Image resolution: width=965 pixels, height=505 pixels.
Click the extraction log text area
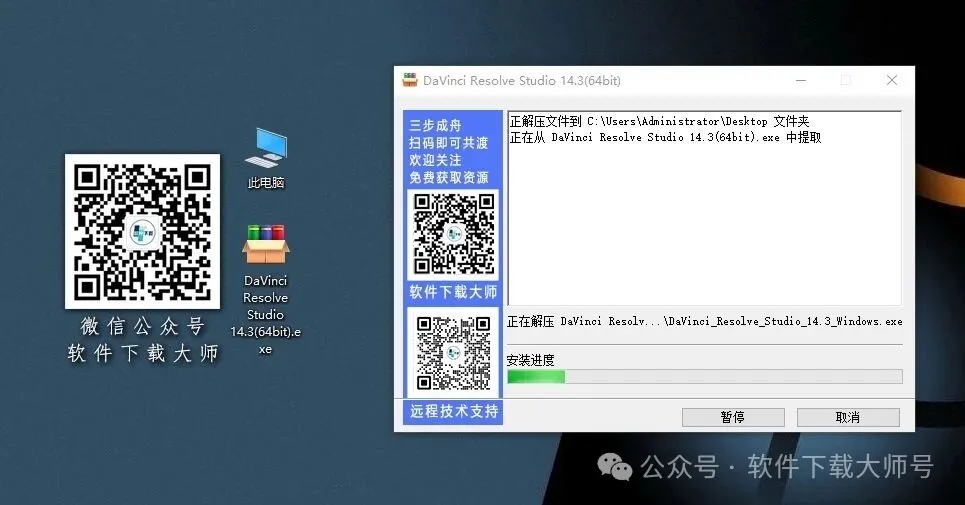[x=705, y=208]
